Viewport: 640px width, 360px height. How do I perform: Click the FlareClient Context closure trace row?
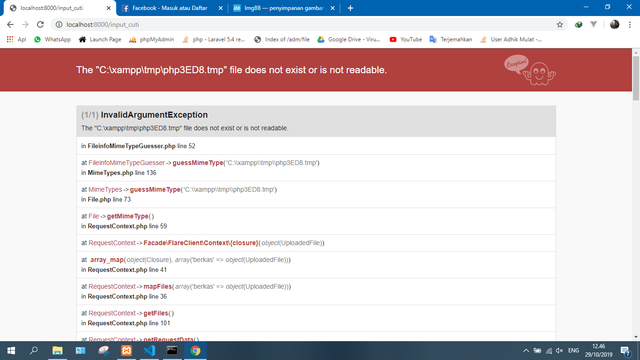[316, 243]
